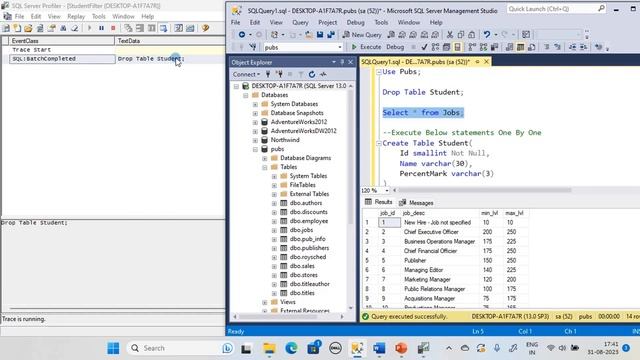Select the dbo.titleauthor table
This screenshot has height=360, width=640.
pyautogui.click(x=309, y=284)
